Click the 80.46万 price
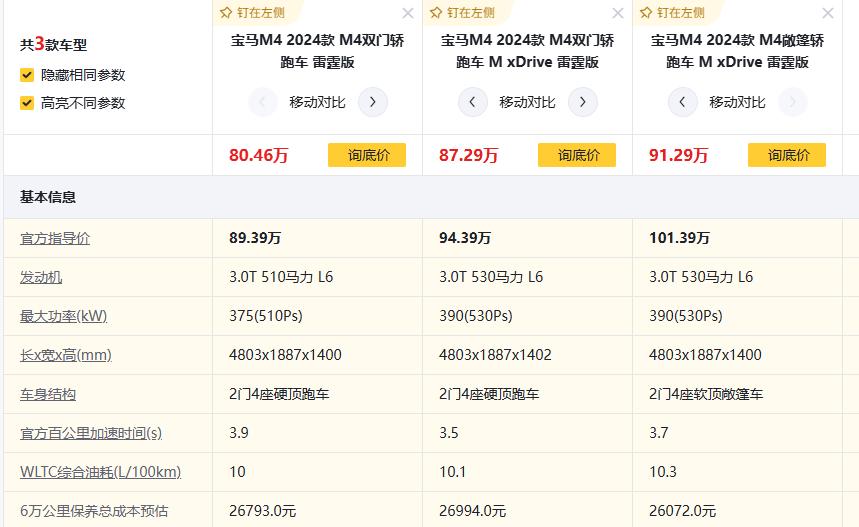The image size is (859, 527). point(259,155)
